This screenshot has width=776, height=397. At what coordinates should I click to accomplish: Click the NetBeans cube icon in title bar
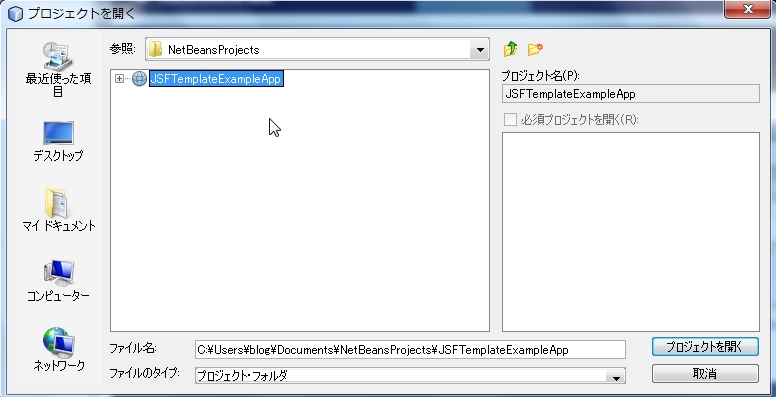pyautogui.click(x=16, y=13)
